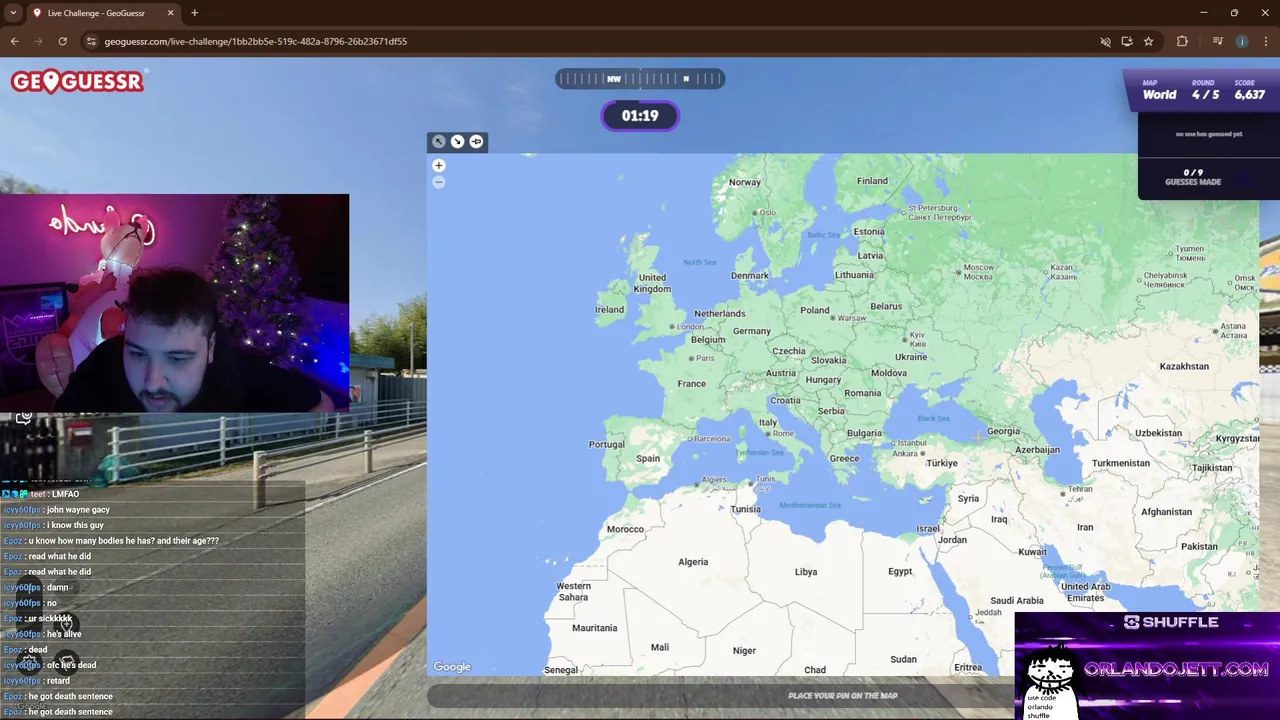Open the Chrome three-dot menu
Screen dimensions: 1280x720
(x=1266, y=41)
